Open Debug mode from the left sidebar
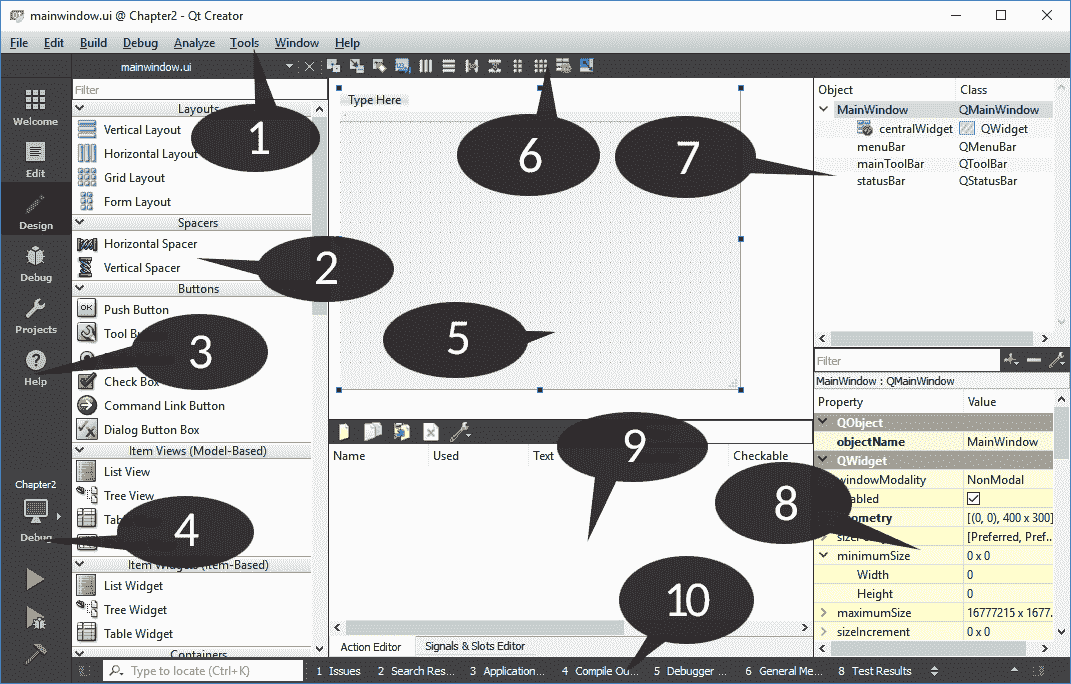 click(x=36, y=263)
